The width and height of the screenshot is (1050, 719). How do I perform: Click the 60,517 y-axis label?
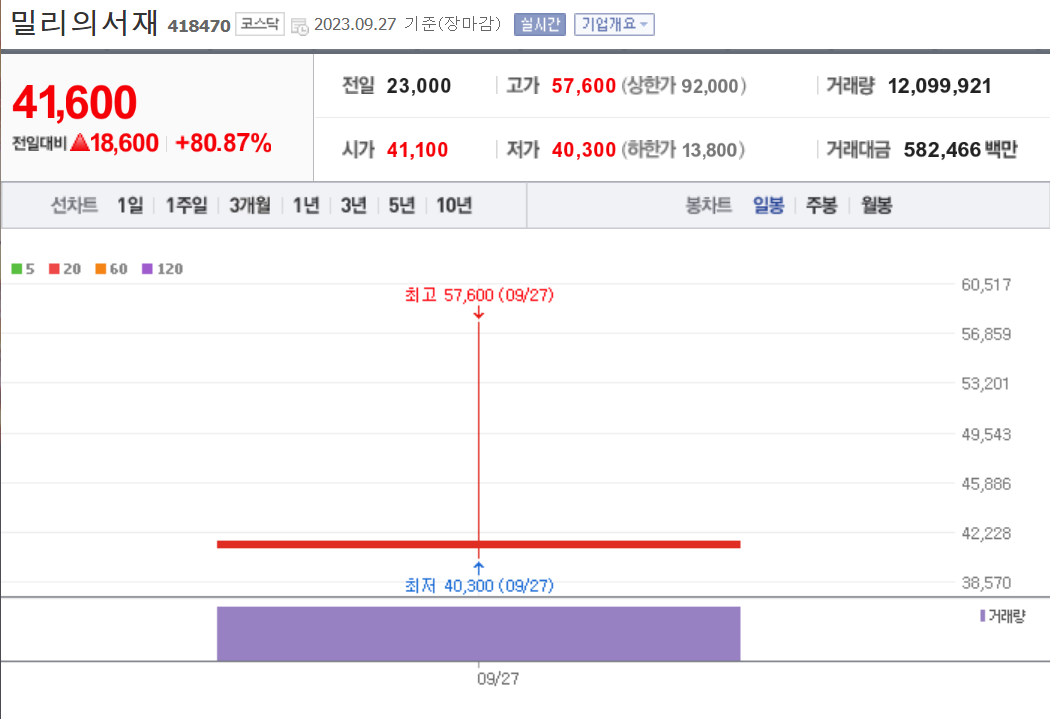point(986,285)
